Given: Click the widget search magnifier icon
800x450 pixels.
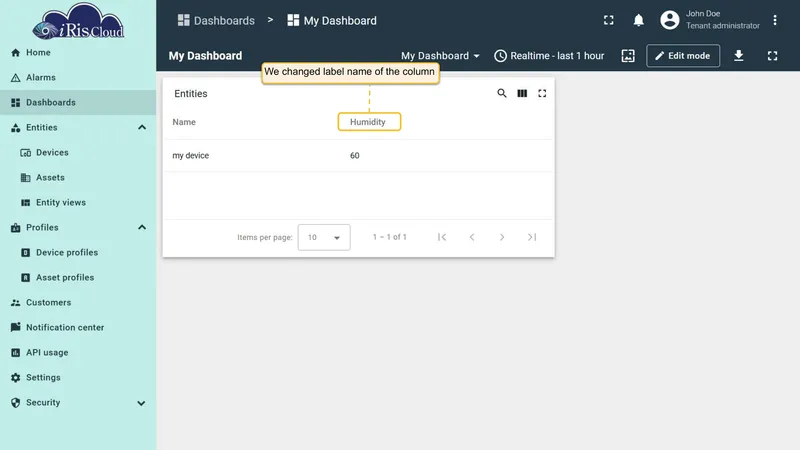Looking at the screenshot, I should (x=502, y=93).
